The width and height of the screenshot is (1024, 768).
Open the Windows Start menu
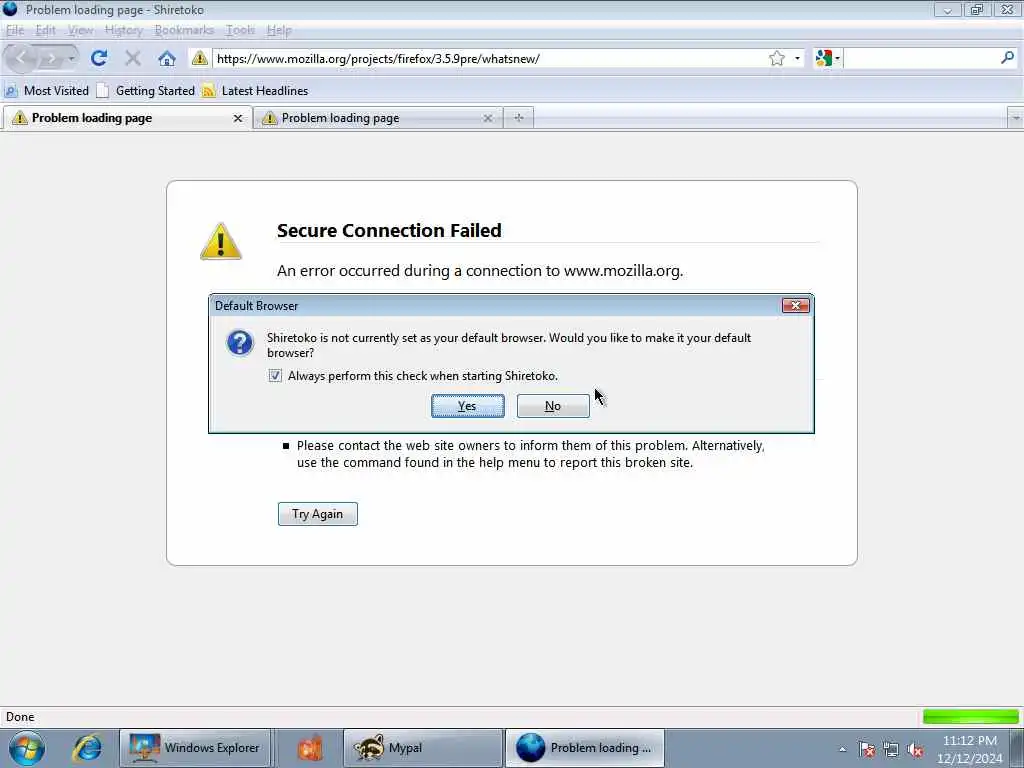click(x=27, y=748)
